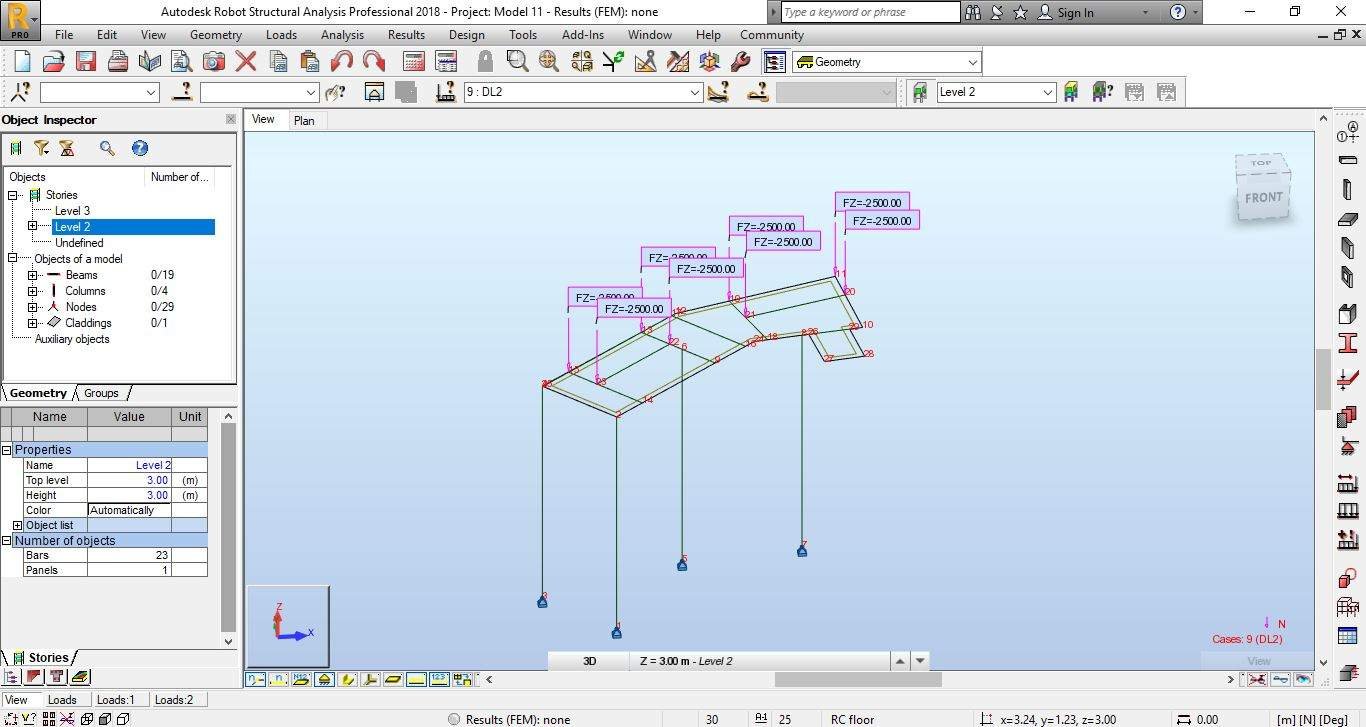Screen dimensions: 1366x727
Task: Click the Delete red X icon
Action: (x=246, y=62)
